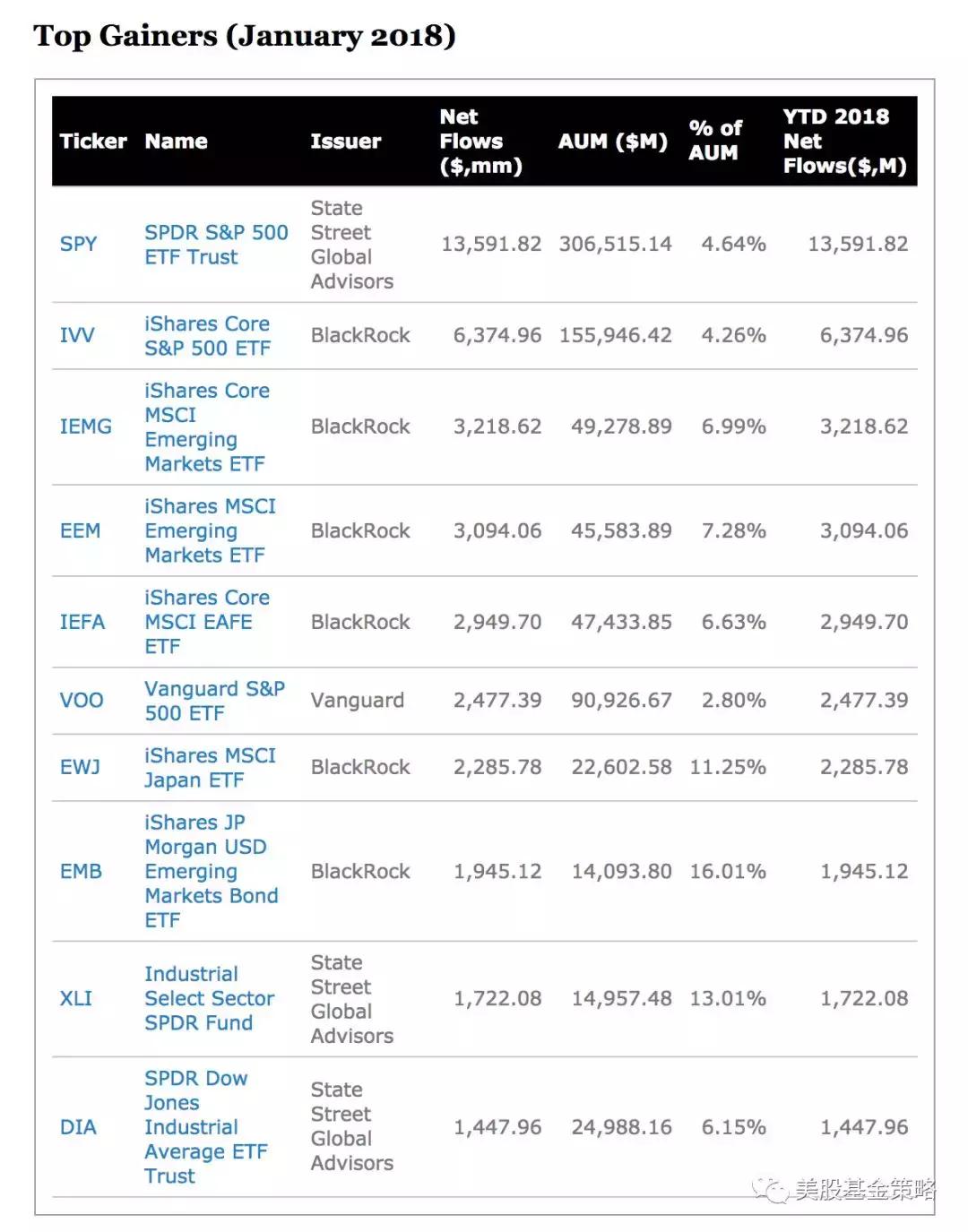968x1232 pixels.
Task: Open the IVV ticker link
Action: pos(77,335)
